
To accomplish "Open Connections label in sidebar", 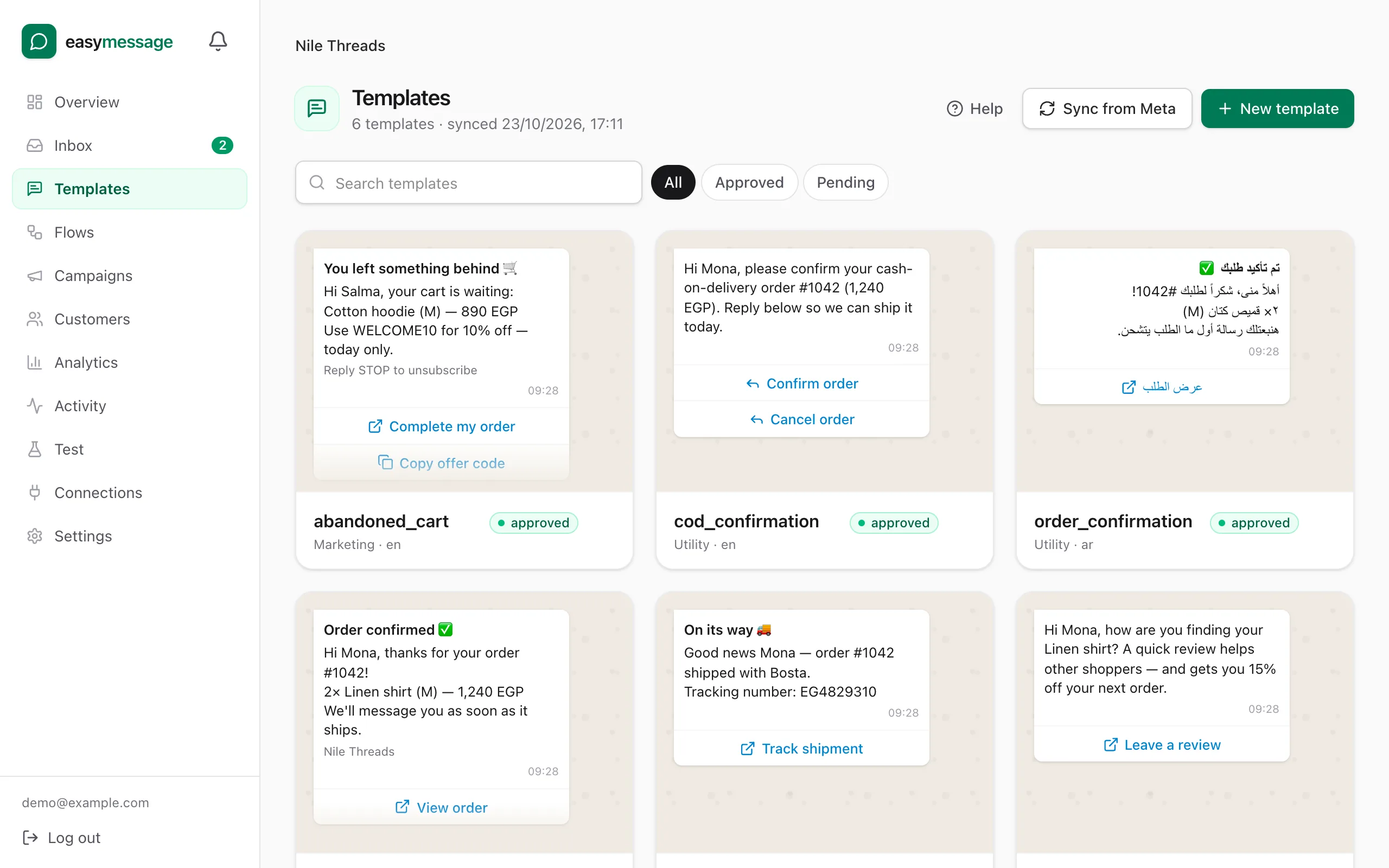I will (98, 493).
